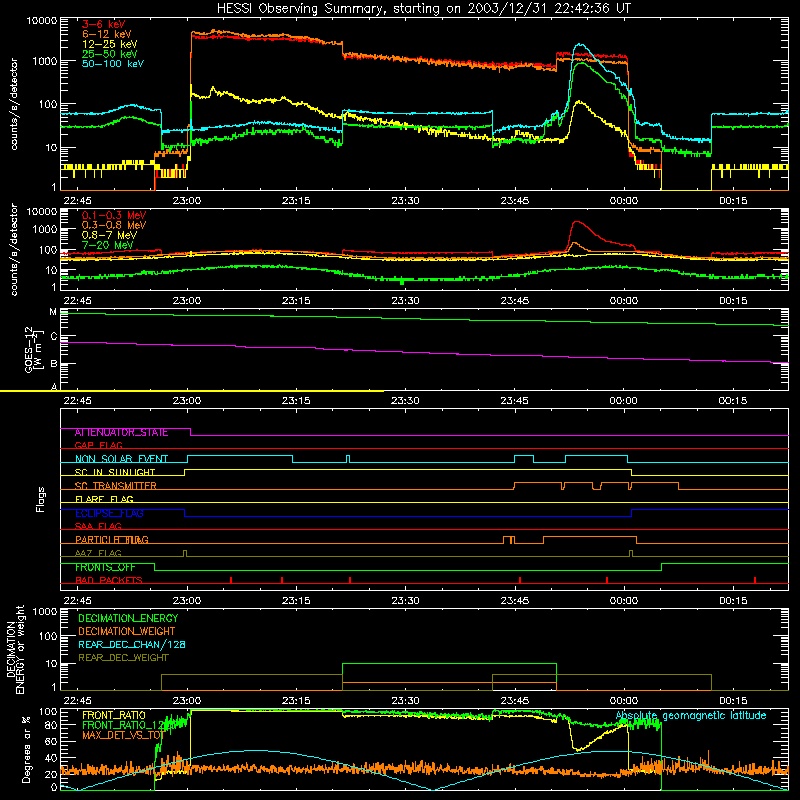Image resolution: width=800 pixels, height=800 pixels.
Task: Select the FRONTS_OFF flag label
Action: [x=105, y=567]
